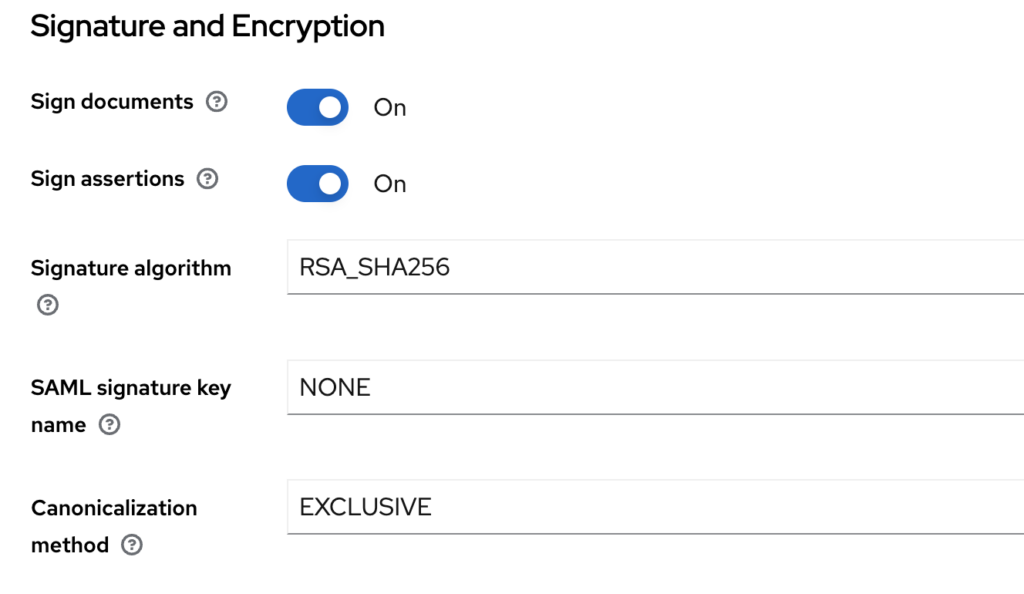
Task: Click the Canonicalization method label text
Action: [x=114, y=526]
